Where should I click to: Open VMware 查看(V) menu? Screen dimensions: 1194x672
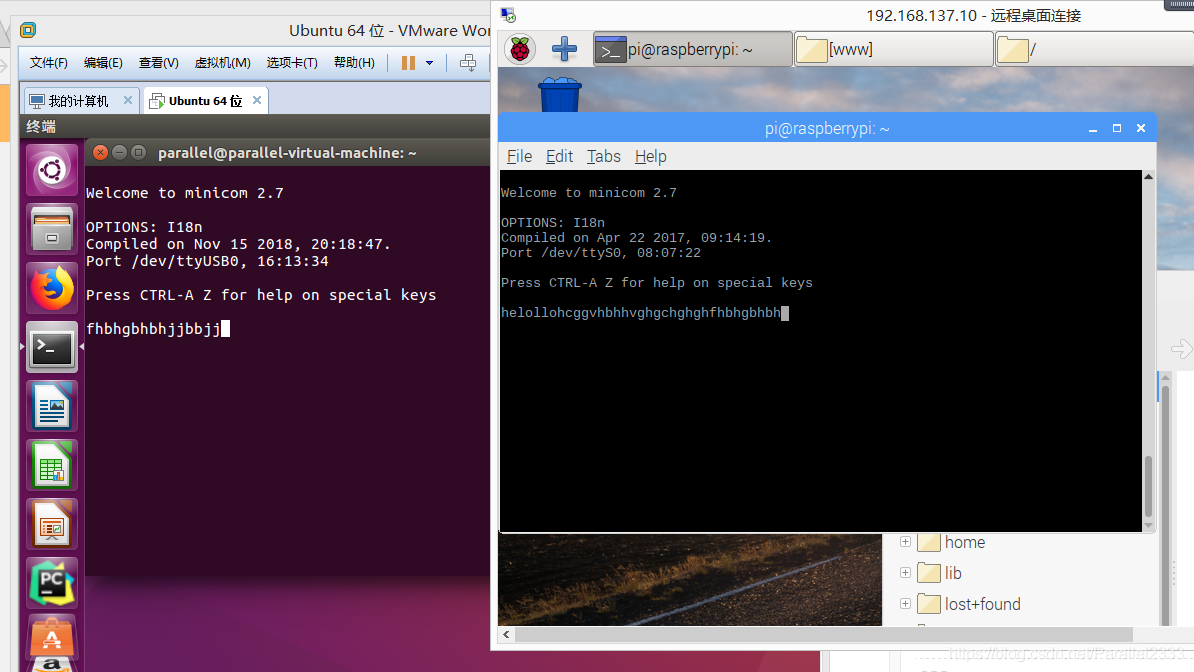[x=158, y=62]
